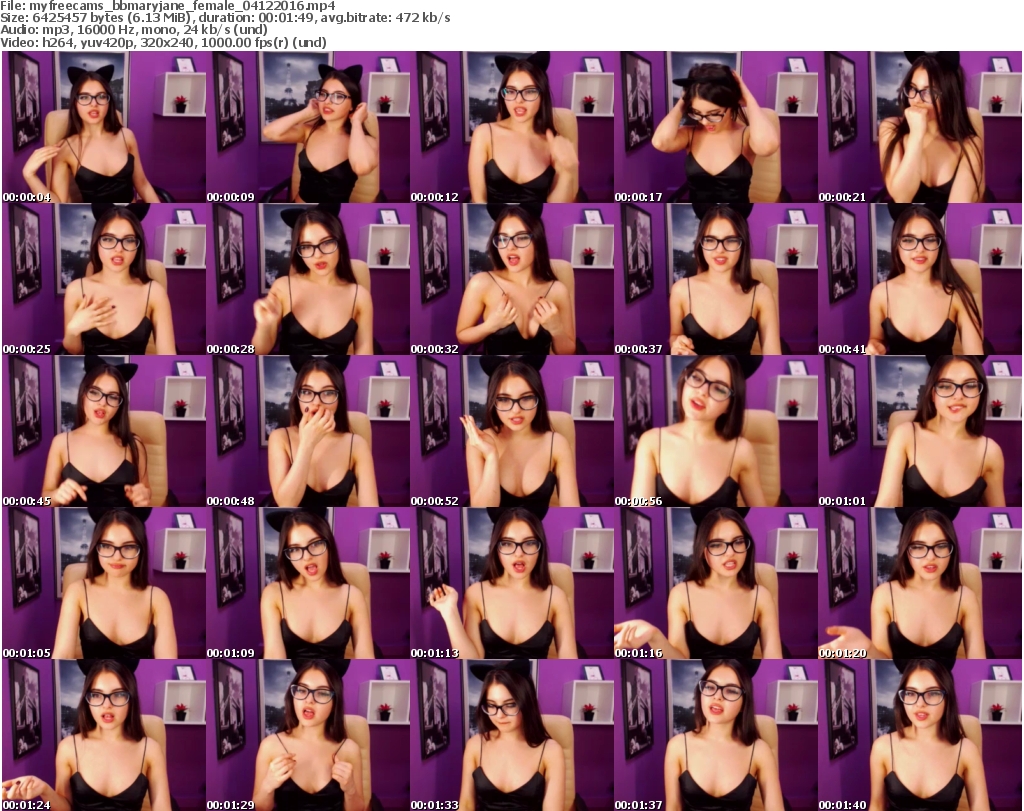
Task: Click the thumbnail timestamped 00:00:04
Action: [104, 128]
